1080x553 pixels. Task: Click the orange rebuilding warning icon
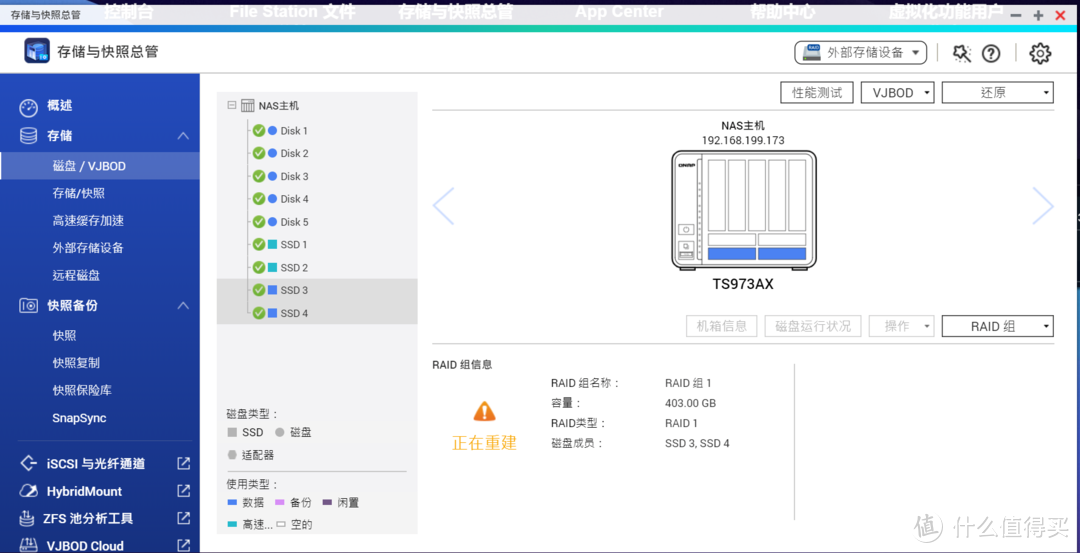click(x=484, y=412)
